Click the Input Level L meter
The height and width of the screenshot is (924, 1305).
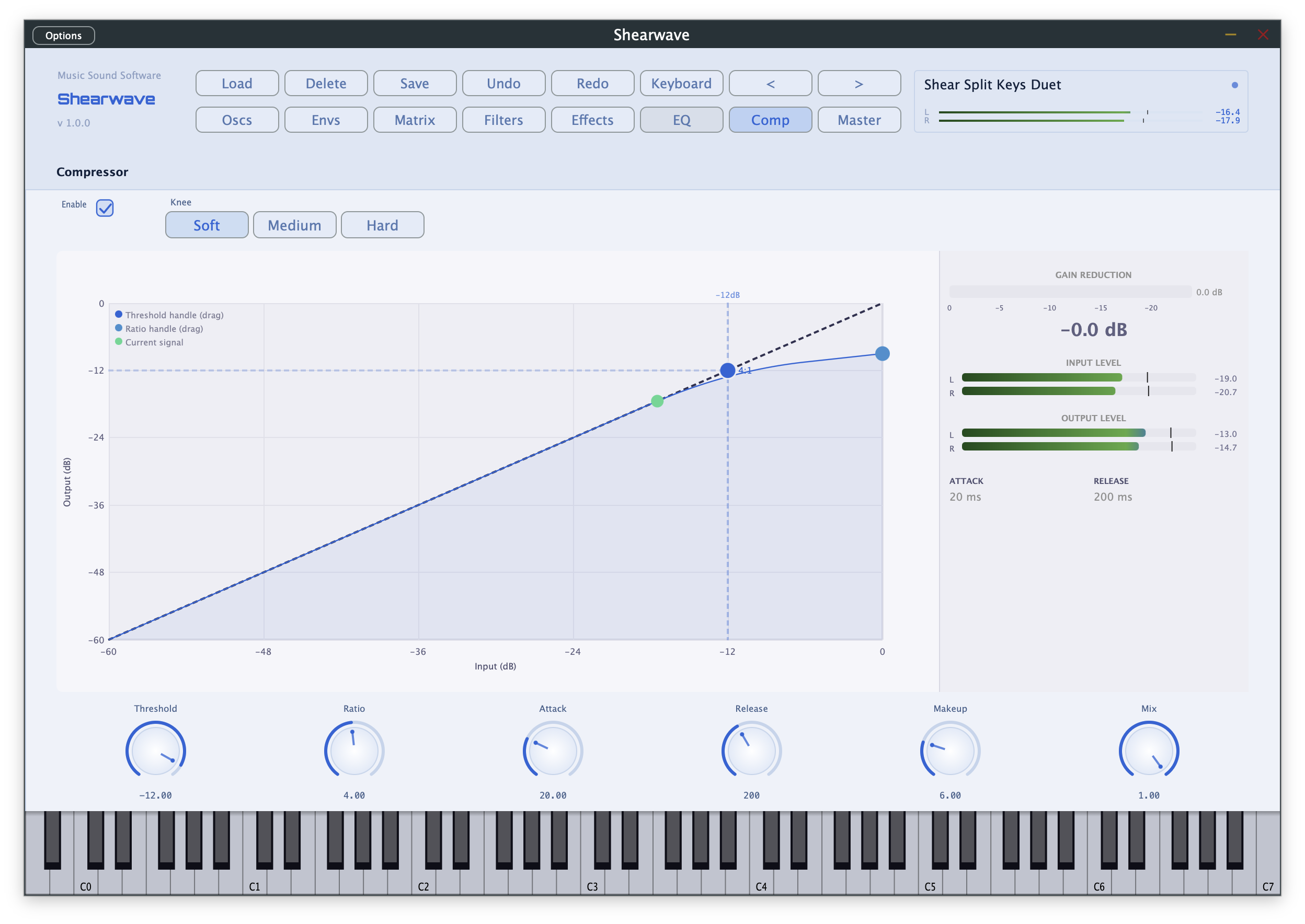tap(1078, 377)
